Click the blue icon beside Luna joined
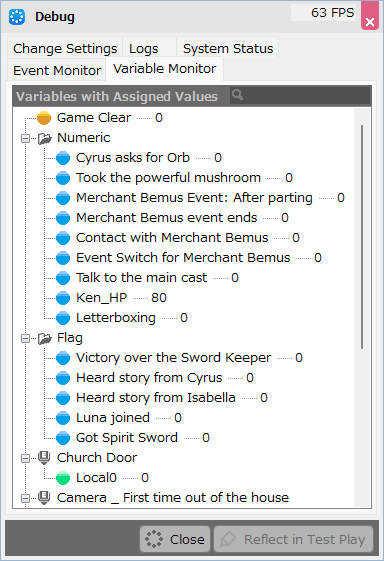 [x=63, y=418]
